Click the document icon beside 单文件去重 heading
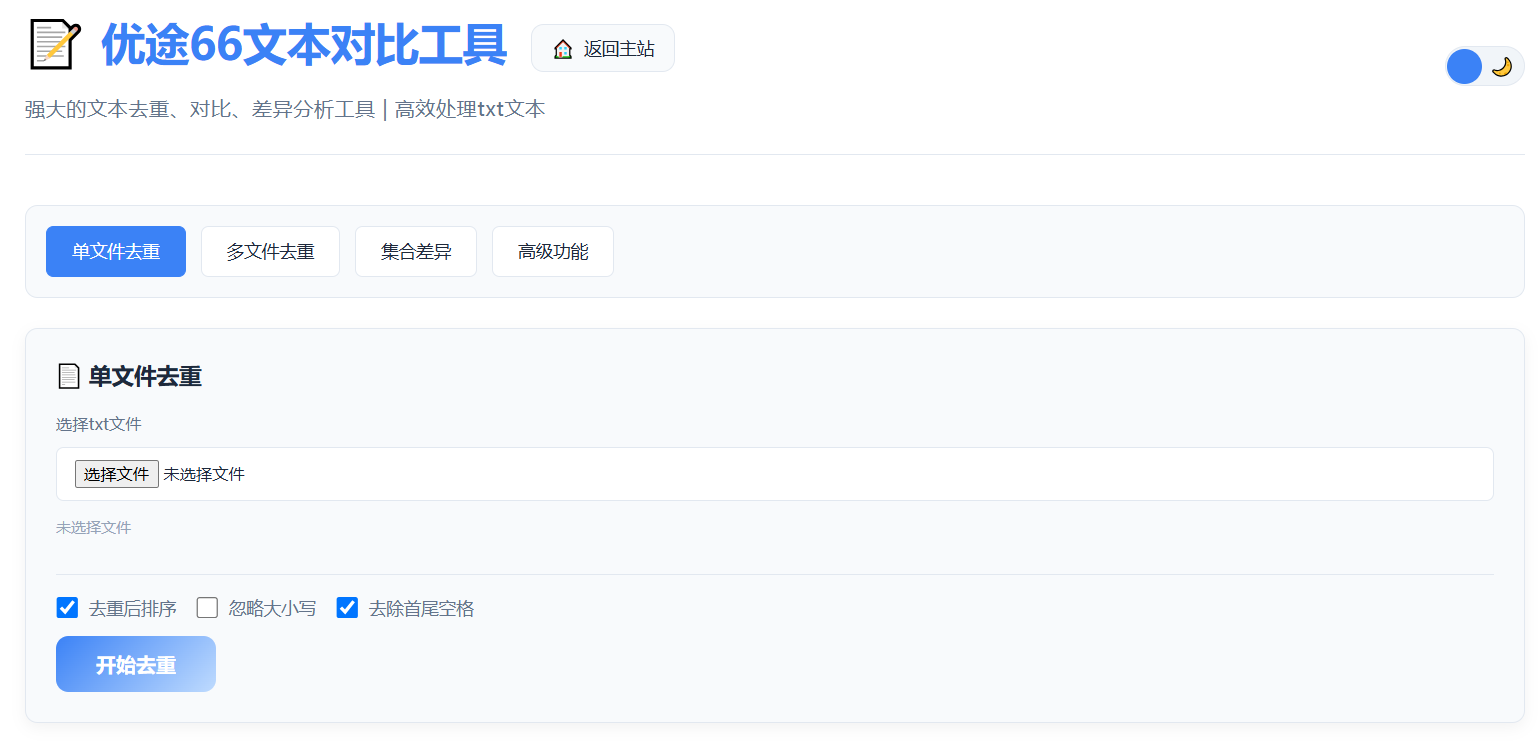 click(x=68, y=377)
